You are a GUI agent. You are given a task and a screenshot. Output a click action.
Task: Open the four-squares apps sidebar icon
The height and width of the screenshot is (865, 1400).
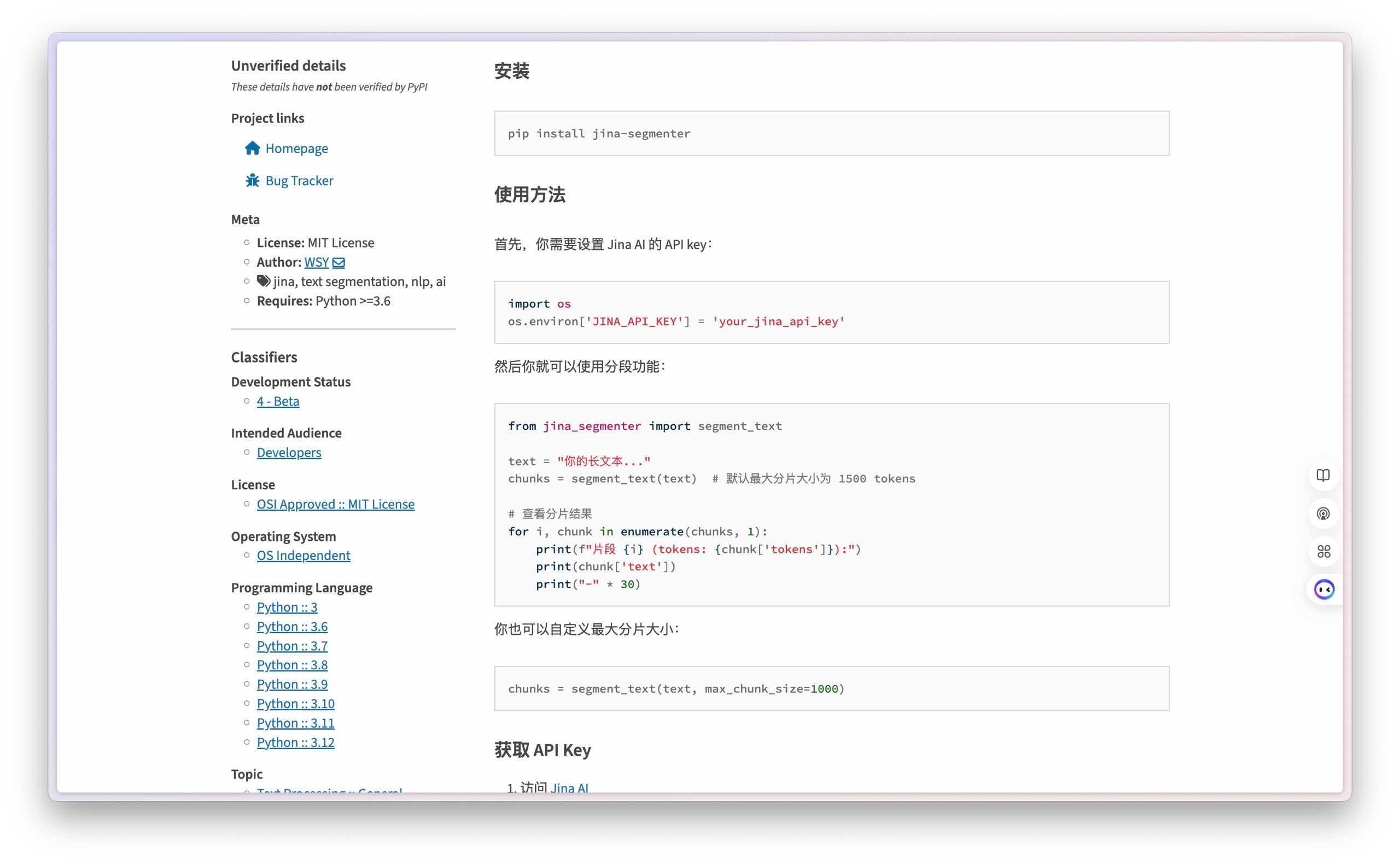pos(1323,552)
